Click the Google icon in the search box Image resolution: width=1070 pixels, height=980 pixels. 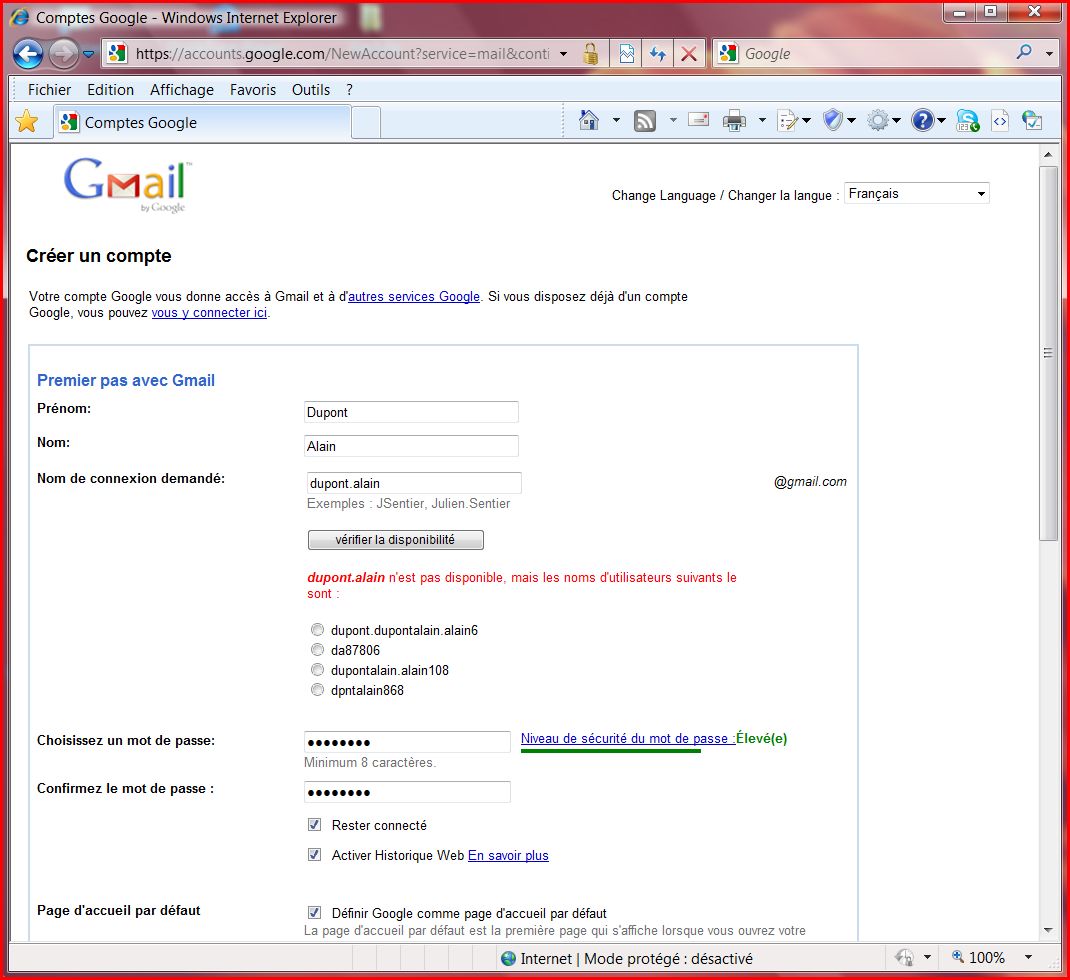[x=728, y=53]
